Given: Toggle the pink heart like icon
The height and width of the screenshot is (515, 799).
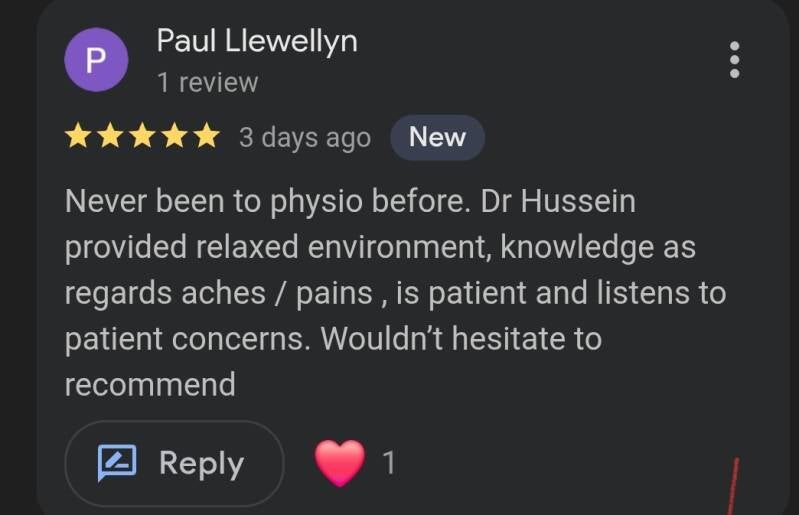Looking at the screenshot, I should (x=340, y=462).
